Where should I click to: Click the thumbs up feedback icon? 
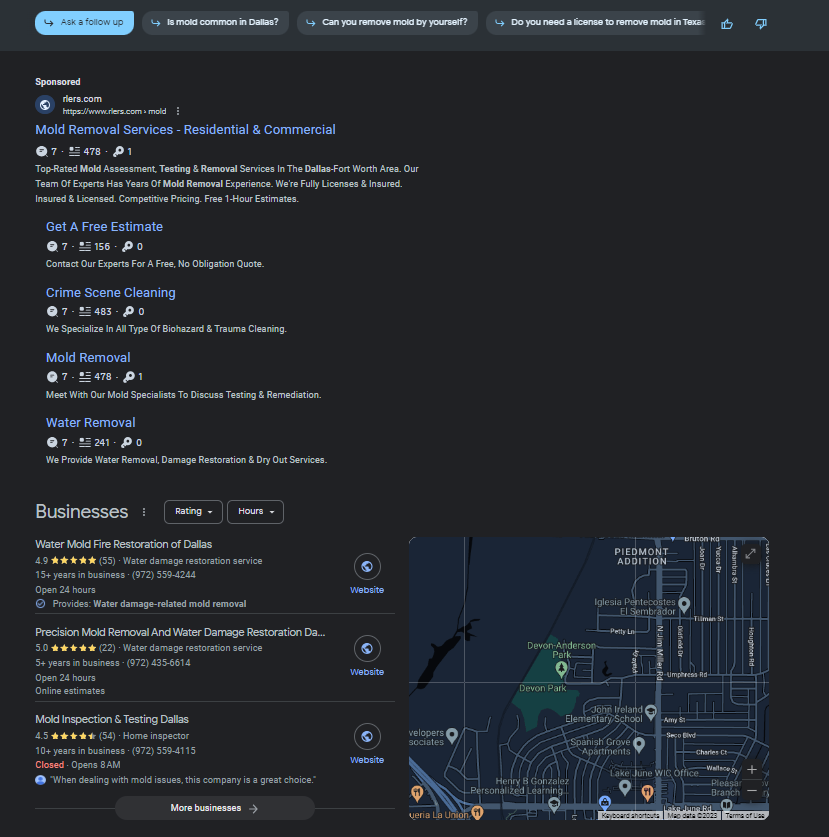tap(727, 23)
